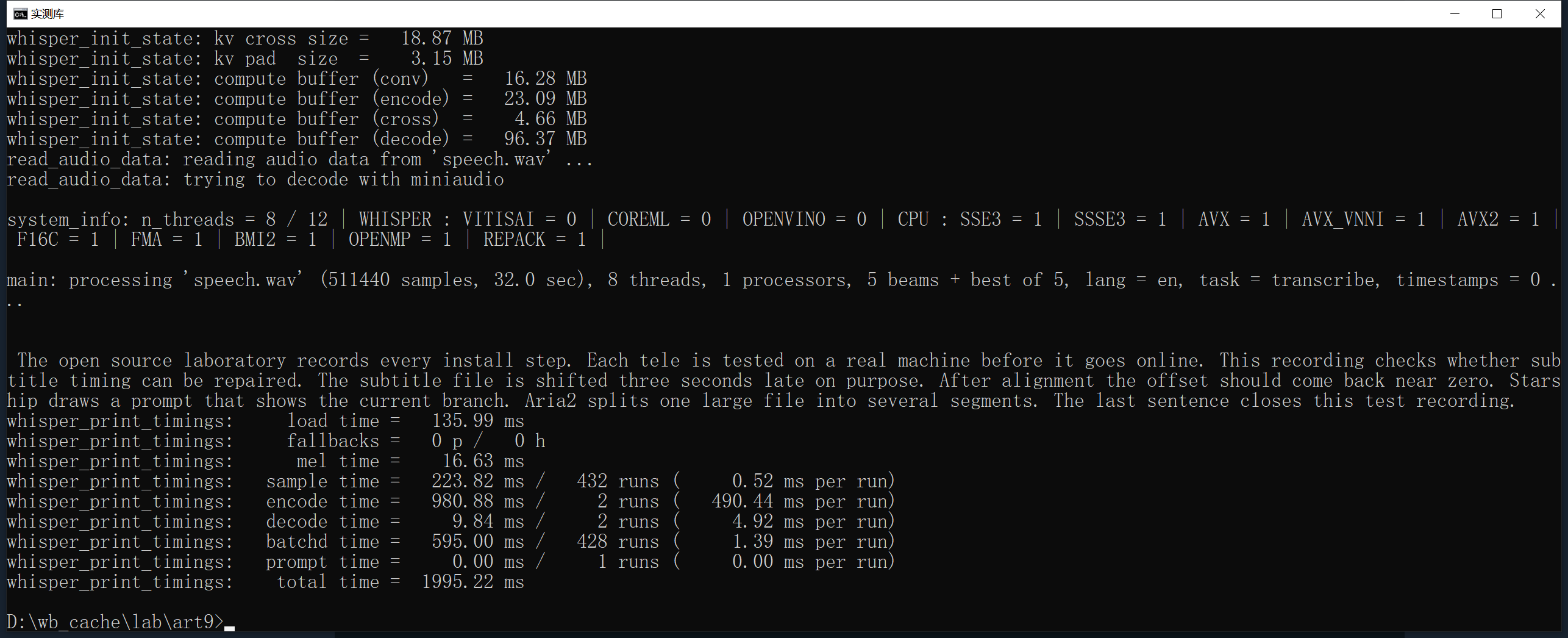This screenshot has height=638, width=1568.
Task: Click 'REPACK = 1' entry
Action: [535, 239]
